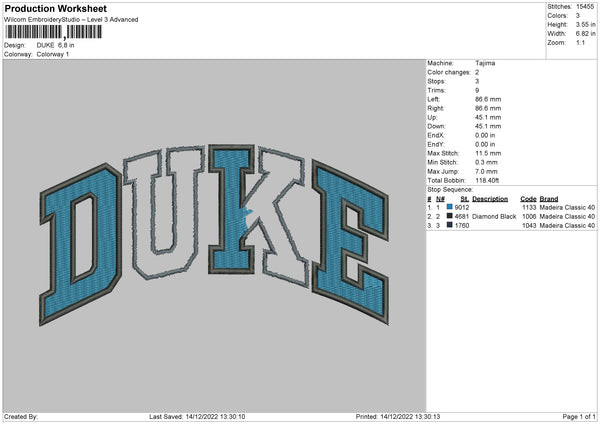Select the Total Bobbin value 118.40ft
The image size is (600, 424).
coord(487,180)
